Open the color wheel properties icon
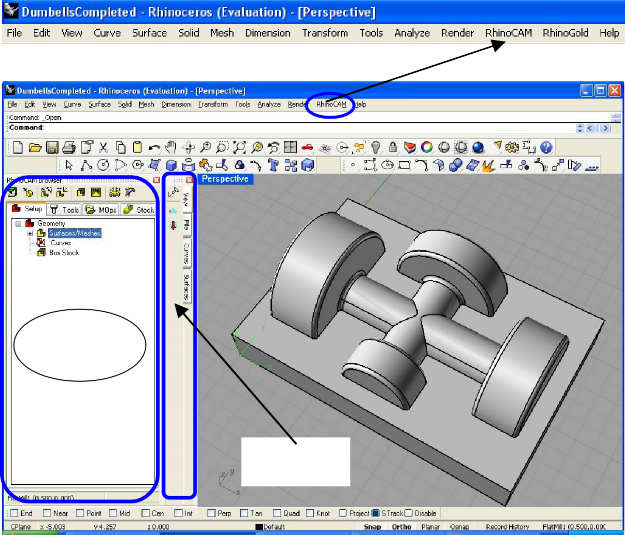 click(x=427, y=148)
